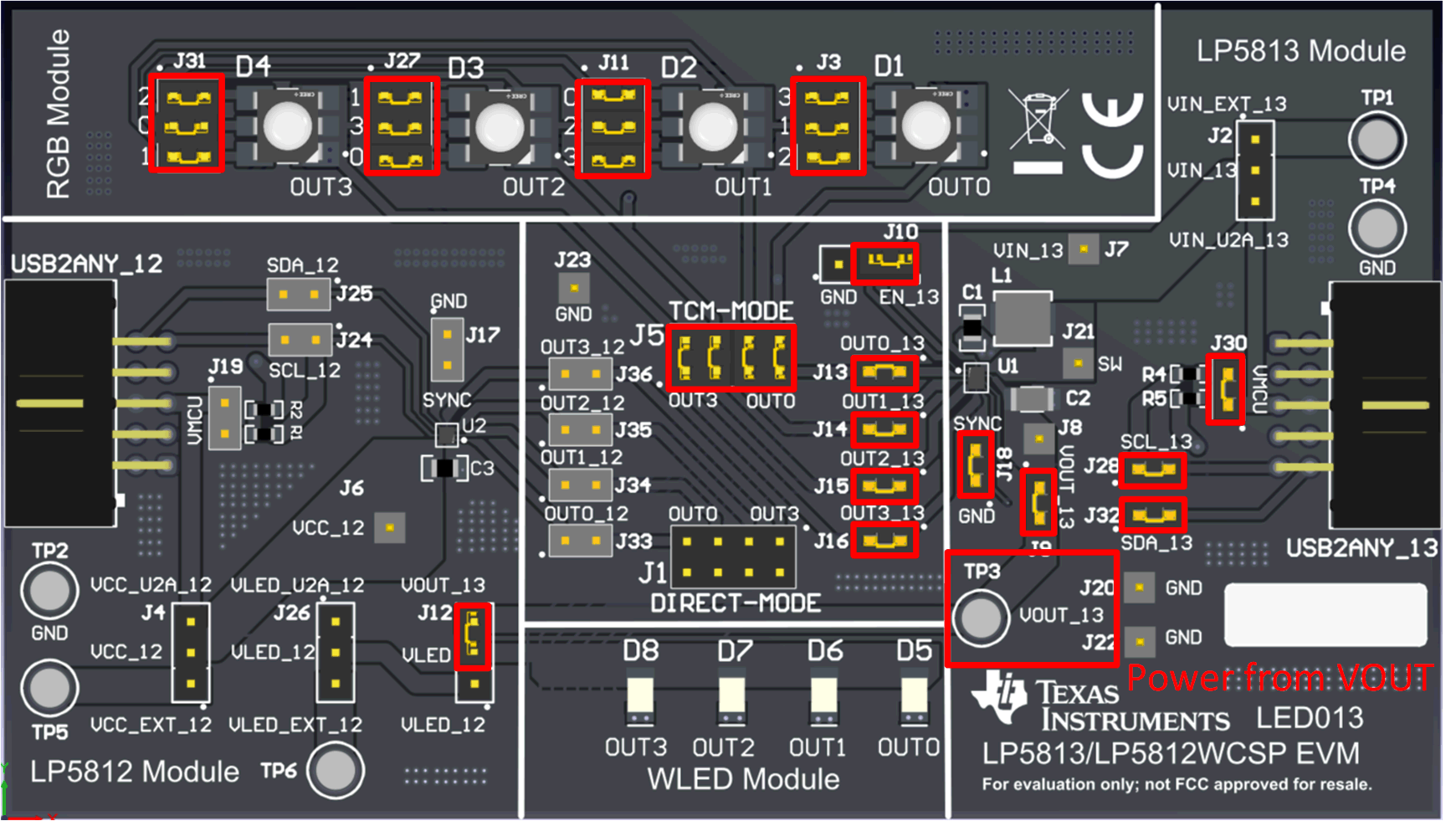Select the J5 TCM-MODE jumper block

coord(731,358)
